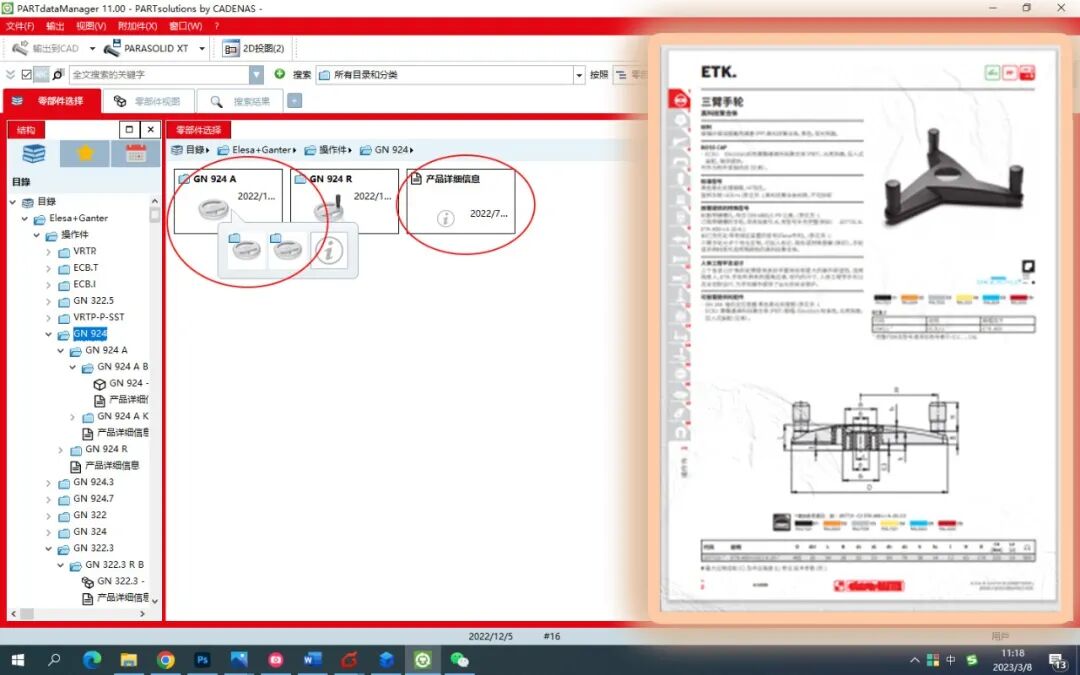Open the ? help menu

(216, 26)
